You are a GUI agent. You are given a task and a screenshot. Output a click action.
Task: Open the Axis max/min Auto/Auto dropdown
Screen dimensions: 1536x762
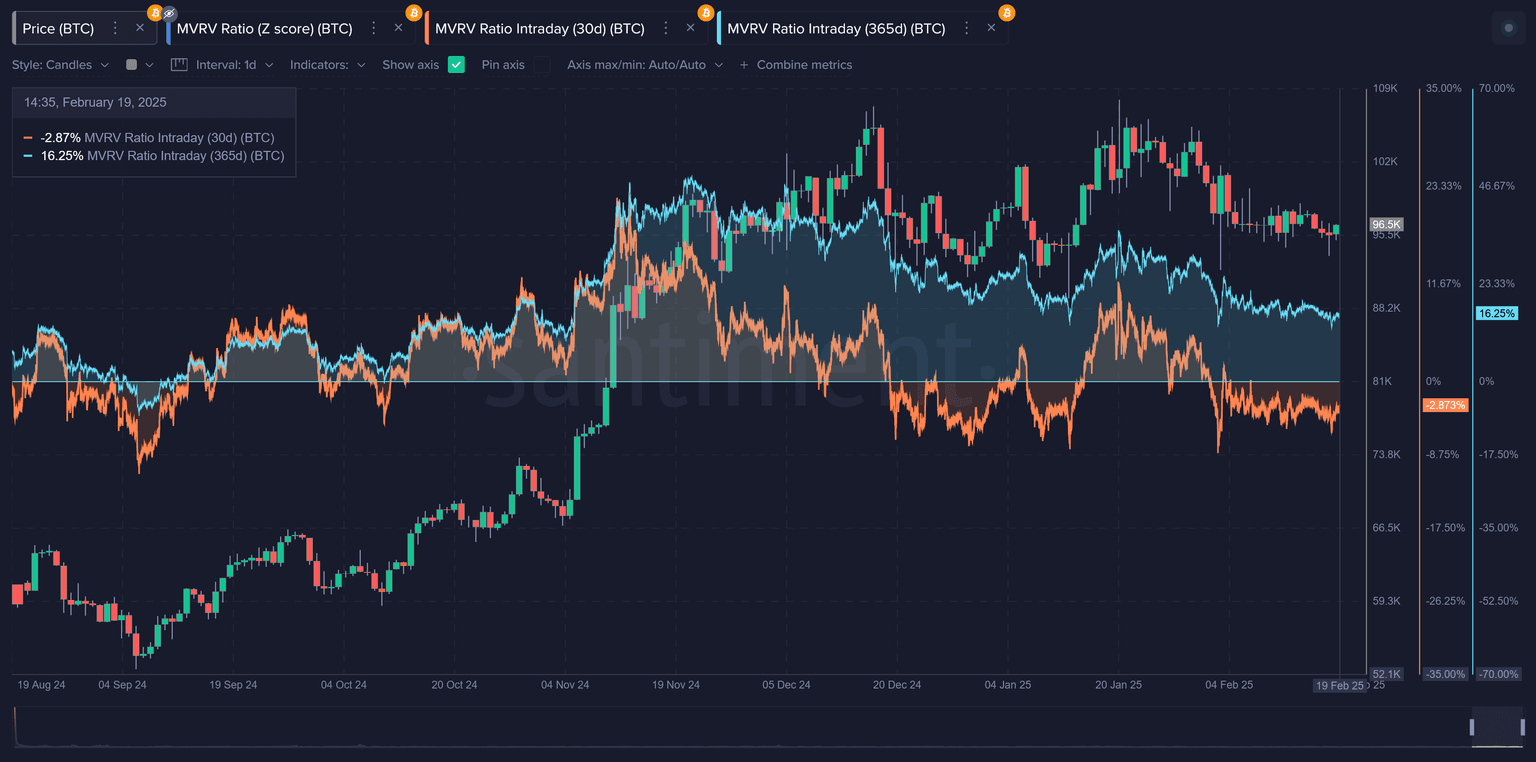click(x=644, y=65)
